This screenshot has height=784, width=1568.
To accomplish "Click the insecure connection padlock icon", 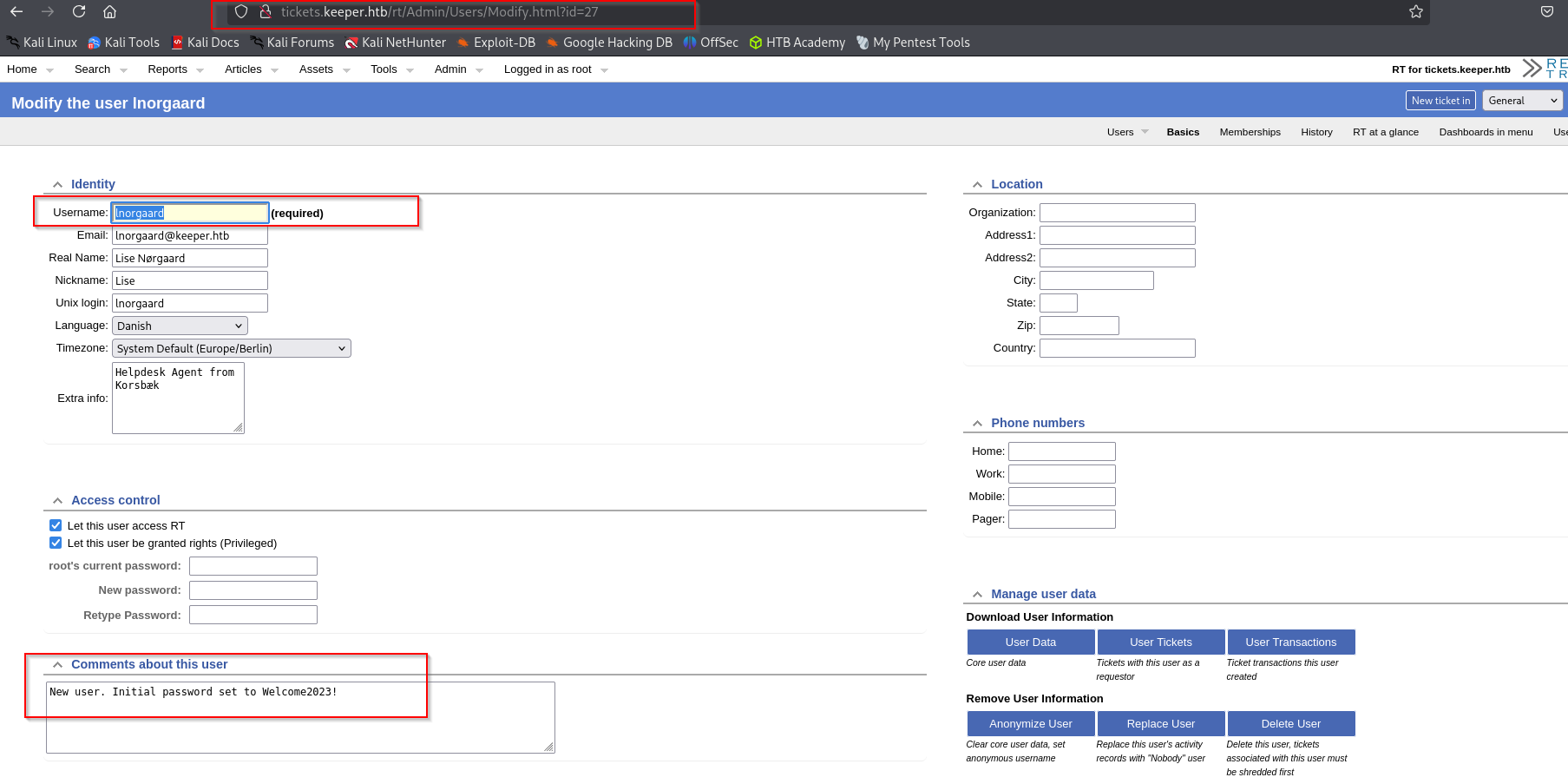I will point(266,11).
